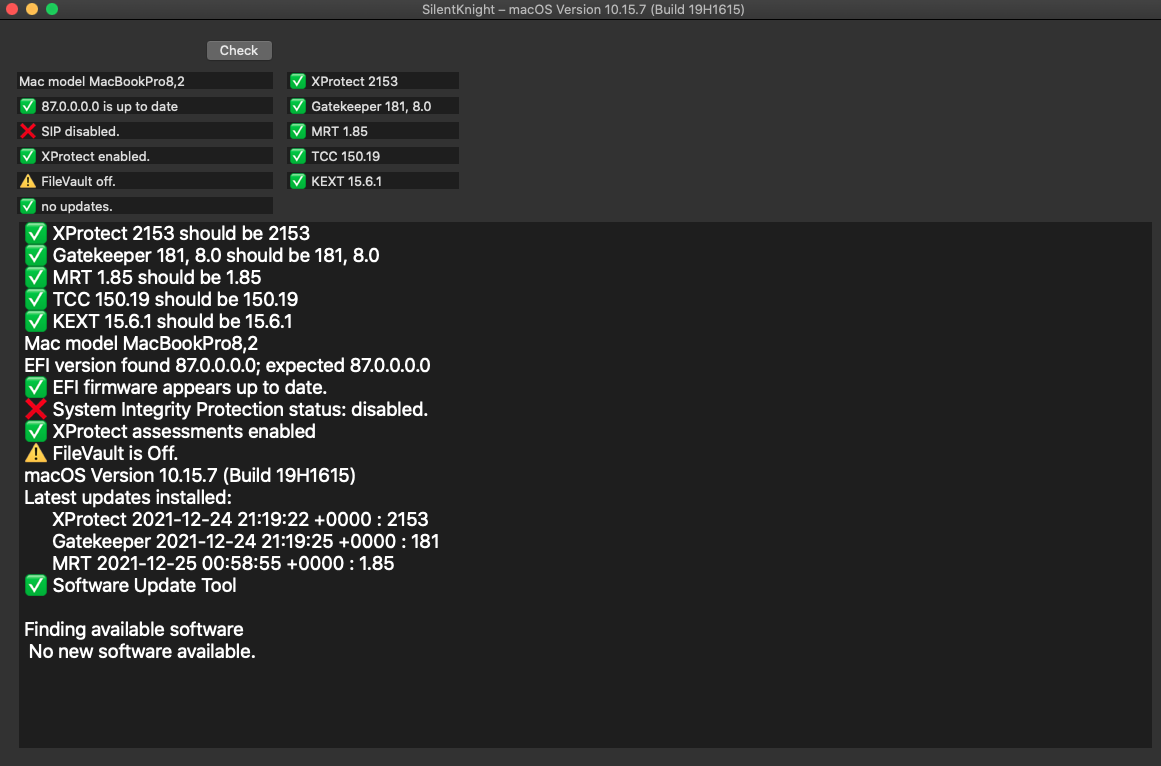Click the yellow minimize window button
The width and height of the screenshot is (1161, 766).
tap(32, 9)
